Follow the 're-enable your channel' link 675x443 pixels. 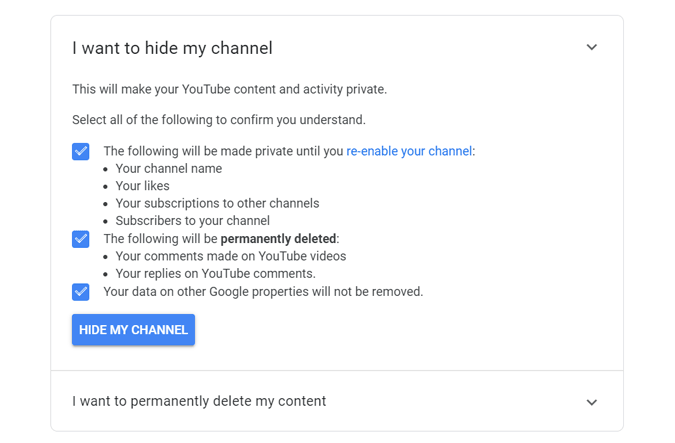[x=409, y=151]
